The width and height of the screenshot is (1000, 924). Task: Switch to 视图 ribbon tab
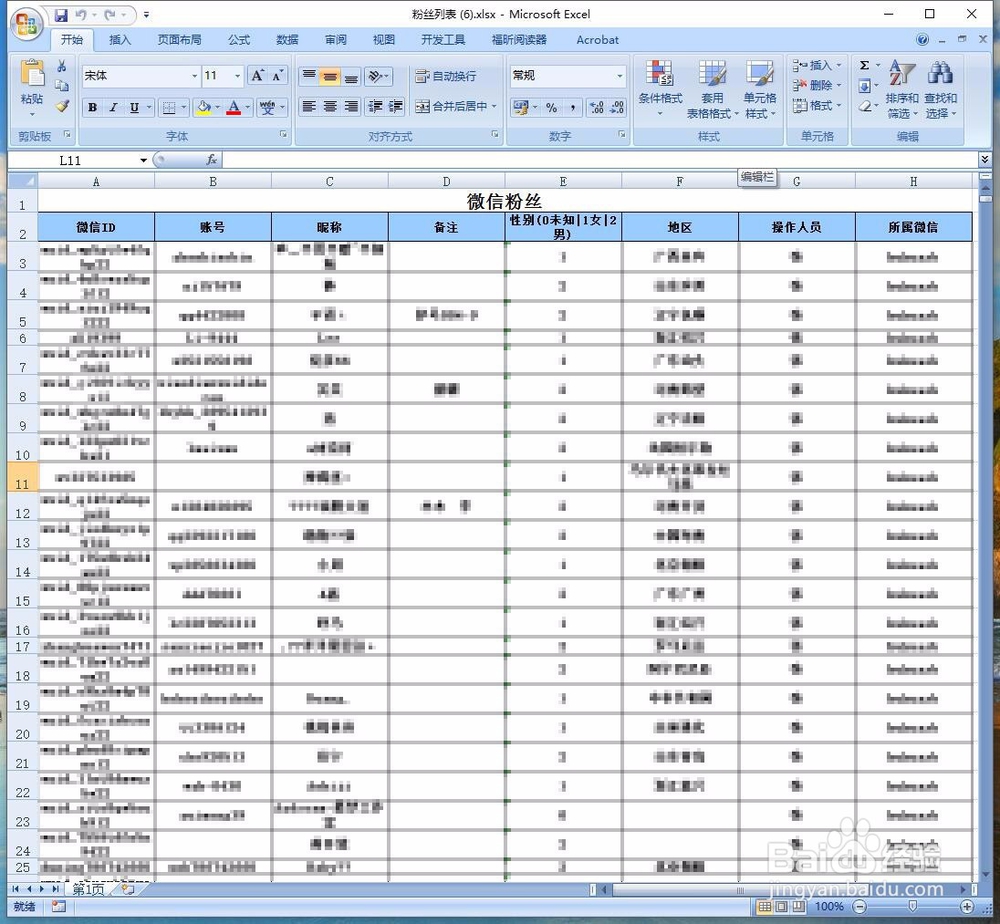point(383,40)
